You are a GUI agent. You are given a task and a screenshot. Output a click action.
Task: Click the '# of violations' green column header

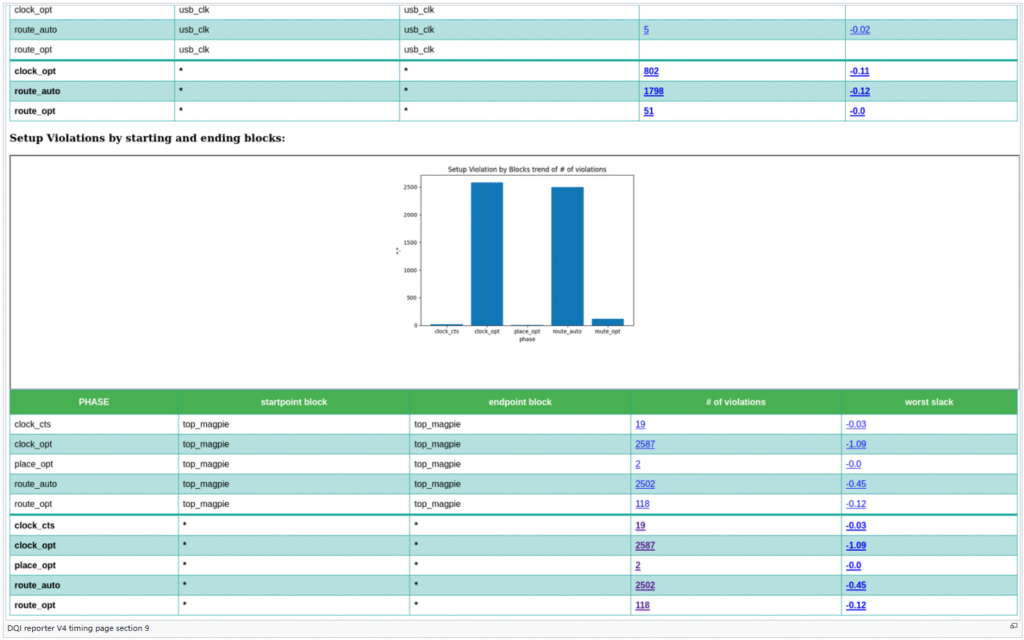[x=736, y=402]
